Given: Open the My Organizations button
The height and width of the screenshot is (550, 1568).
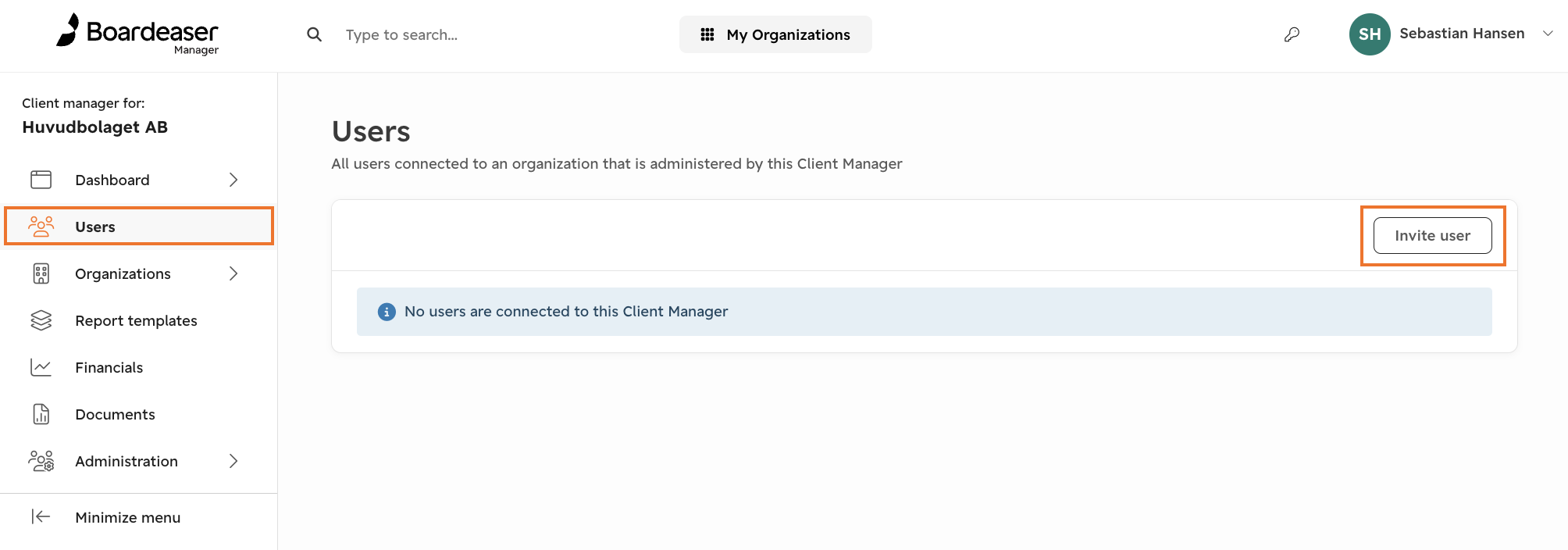Looking at the screenshot, I should pyautogui.click(x=775, y=34).
